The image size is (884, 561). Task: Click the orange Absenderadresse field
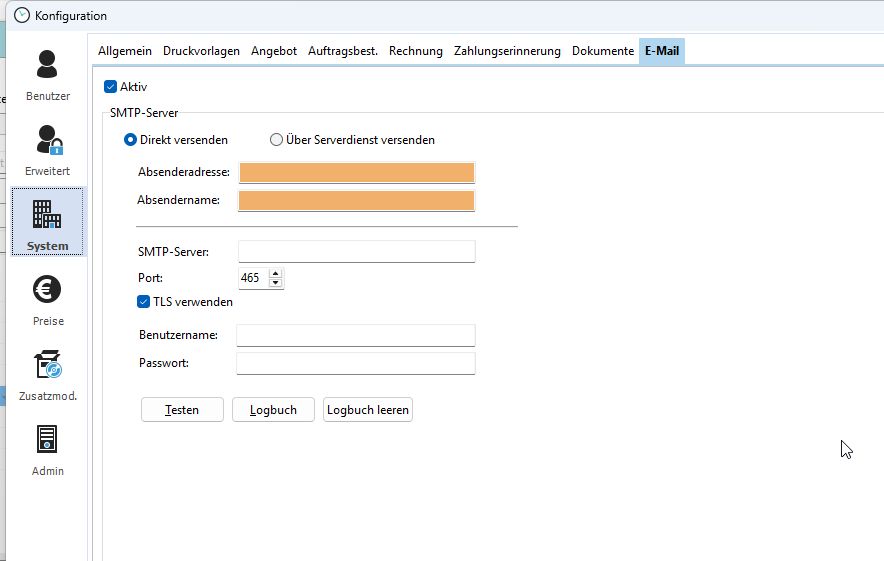(x=356, y=173)
